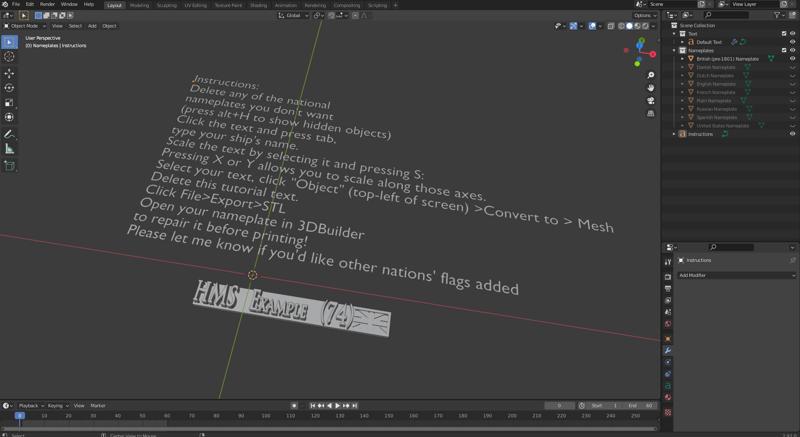Play the animation forward
The width and height of the screenshot is (800, 437).
click(x=338, y=405)
